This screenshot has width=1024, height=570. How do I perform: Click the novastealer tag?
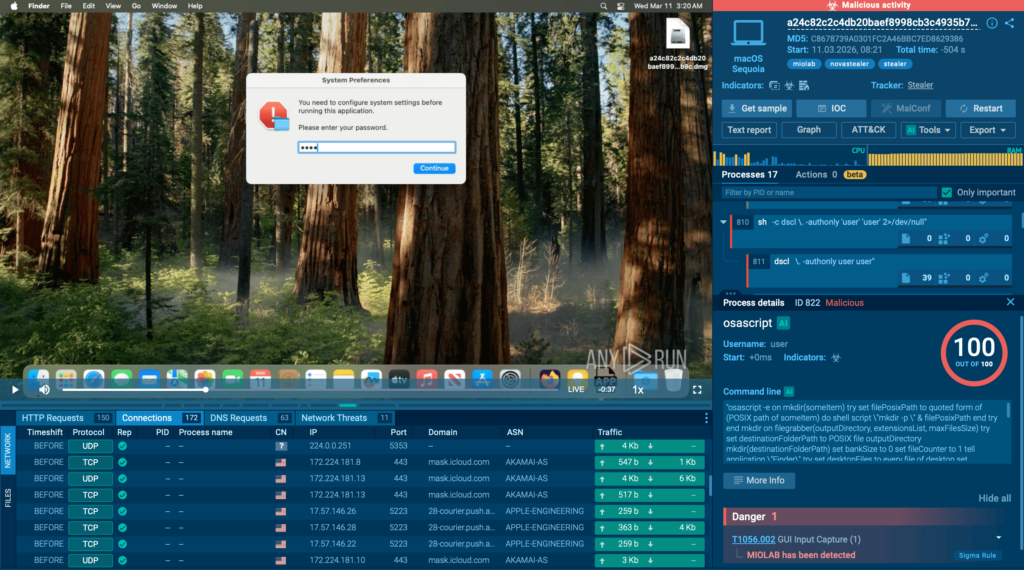click(x=849, y=64)
